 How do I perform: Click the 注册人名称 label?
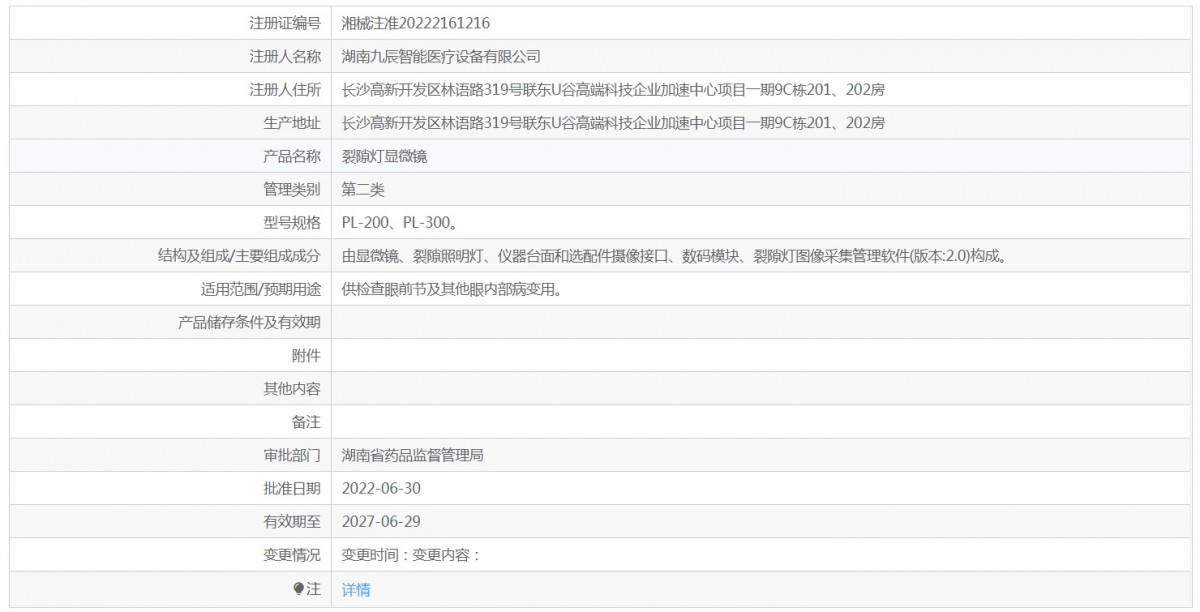tap(285, 56)
